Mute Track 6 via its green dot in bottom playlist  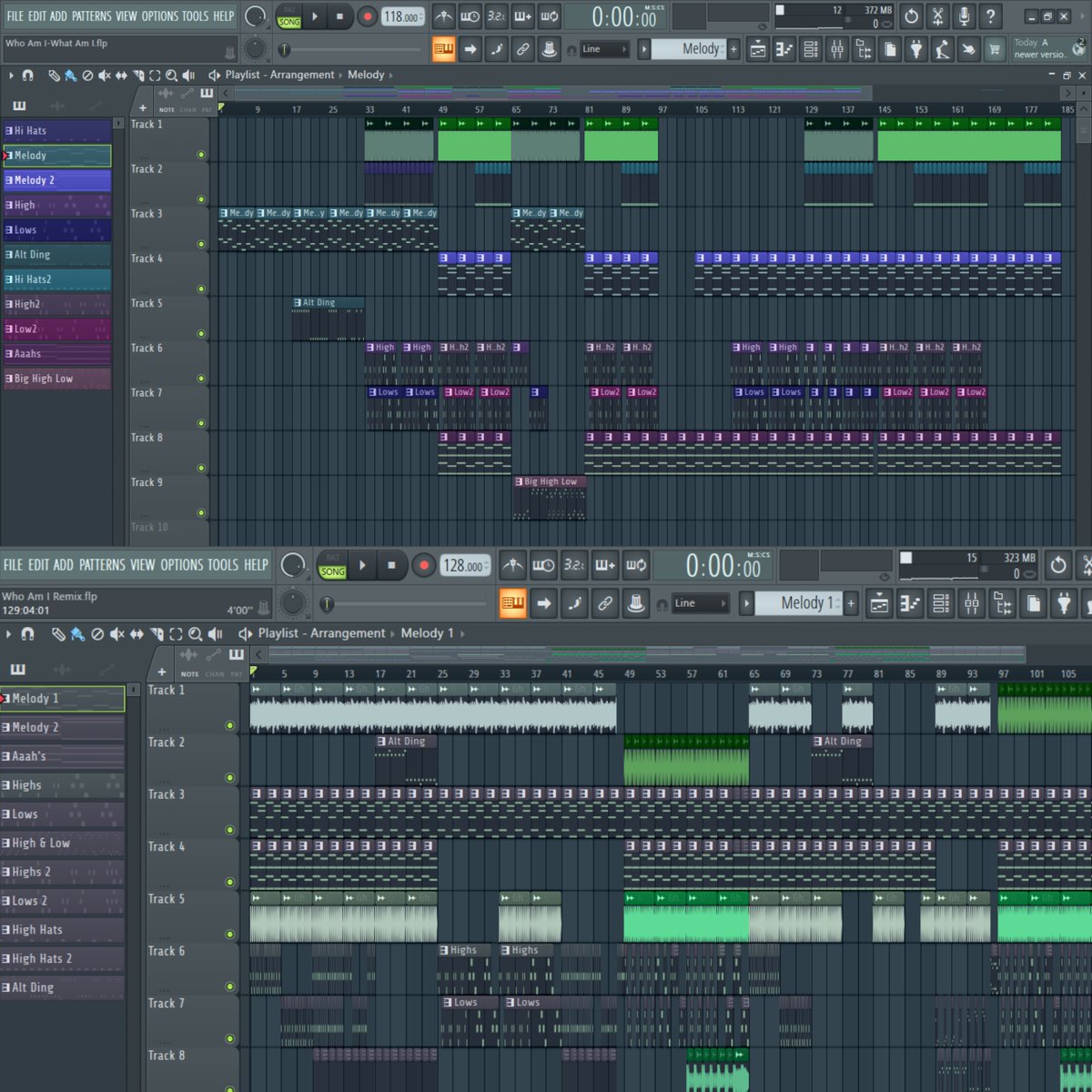click(x=230, y=986)
